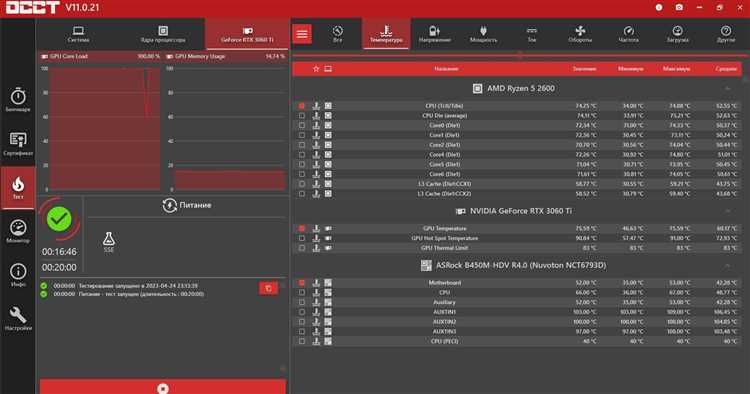Open the Бенчмарк stopwatch section in sidebar
The width and height of the screenshot is (750, 394).
pyautogui.click(x=18, y=100)
